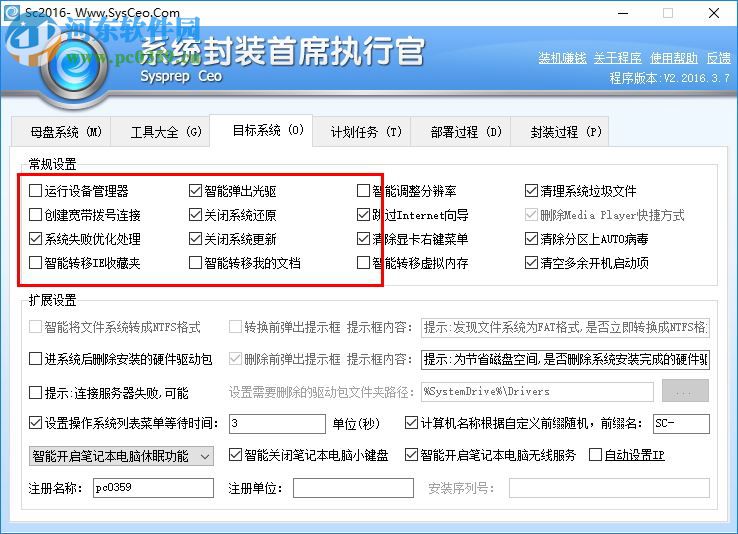This screenshot has height=534, width=738.
Task: Toggle 清空多余开机启动项 checkbox
Action: 531,263
